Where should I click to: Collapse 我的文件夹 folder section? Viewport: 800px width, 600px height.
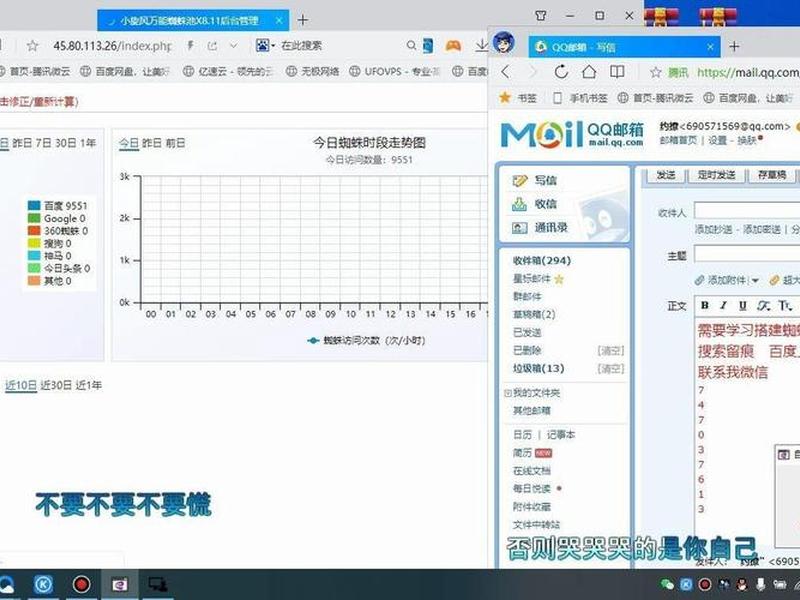508,393
